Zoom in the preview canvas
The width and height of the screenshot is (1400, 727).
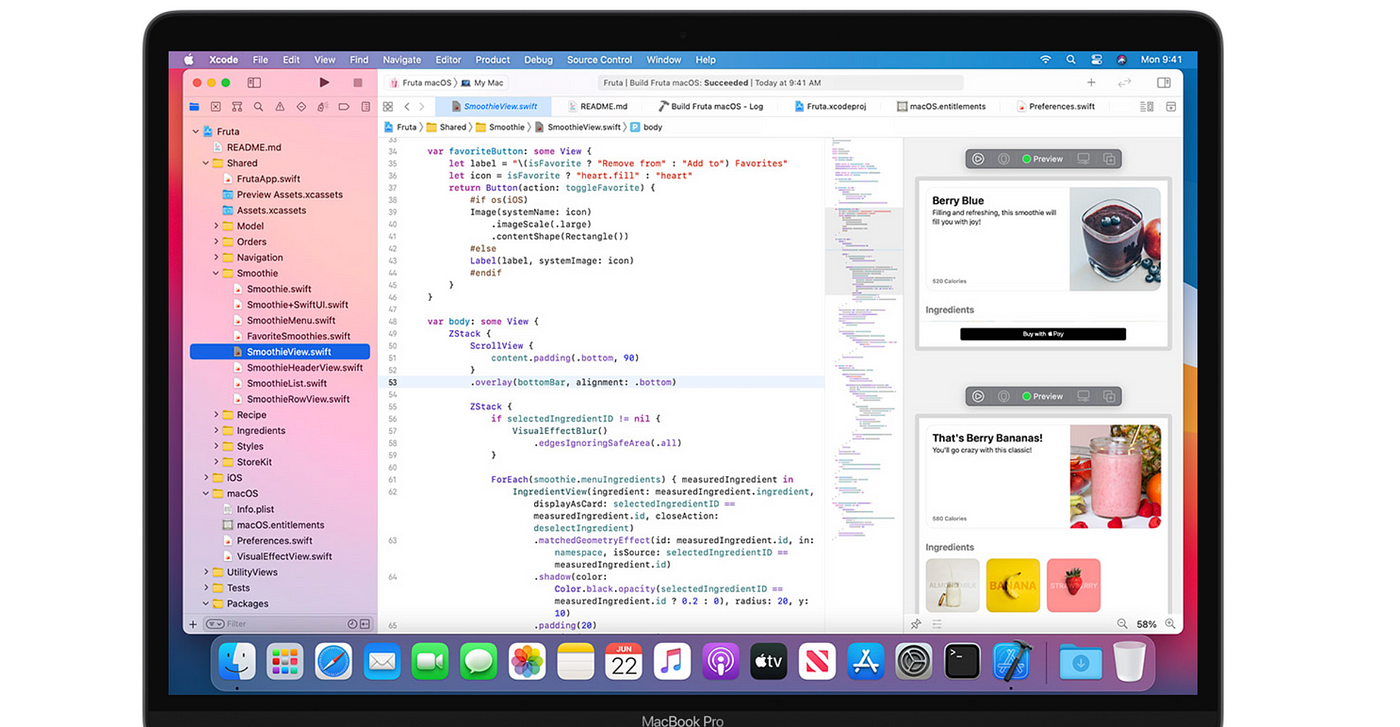1170,624
